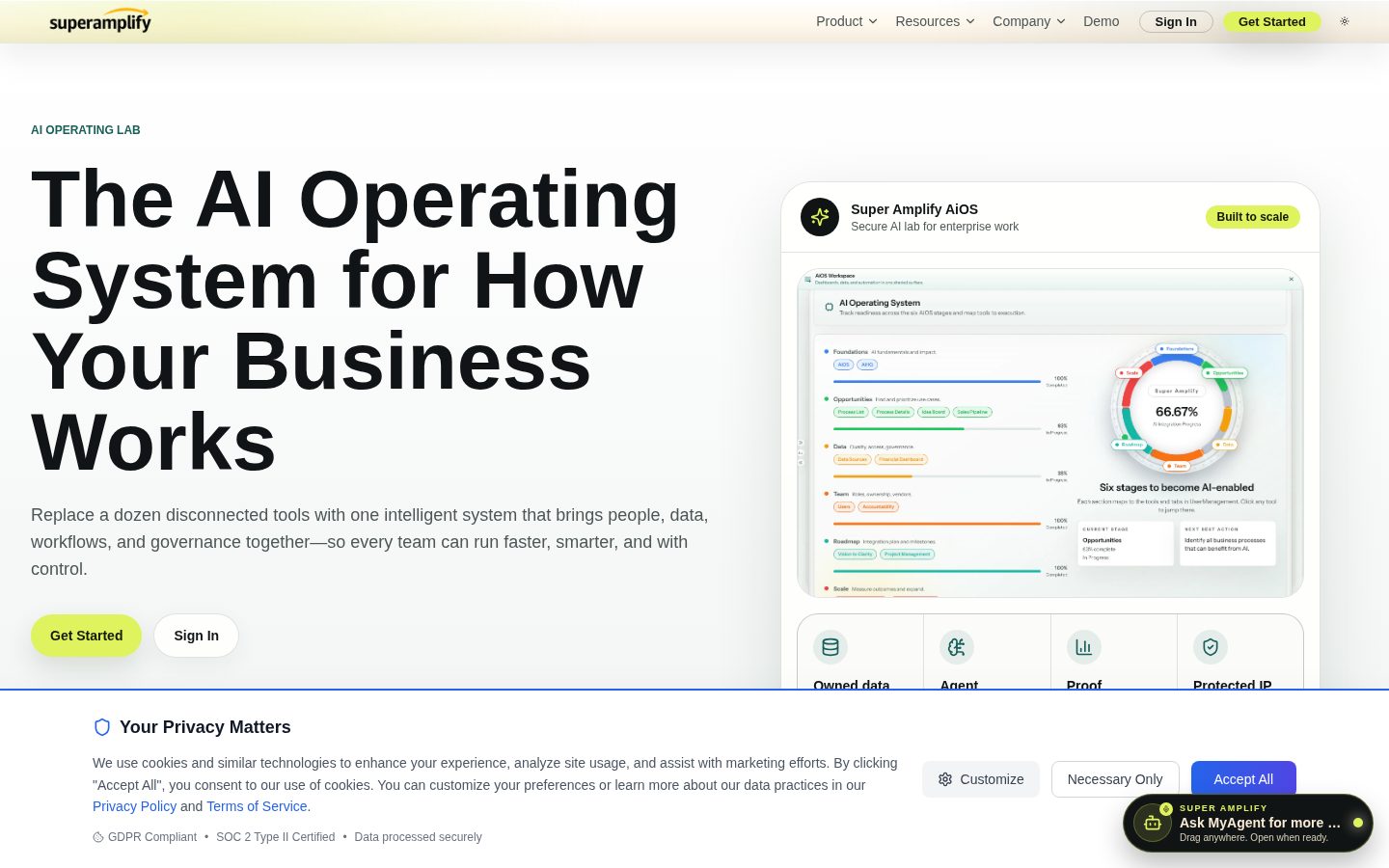Click the Scale chip on the donut chart
Image resolution: width=1389 pixels, height=868 pixels.
click(1130, 372)
